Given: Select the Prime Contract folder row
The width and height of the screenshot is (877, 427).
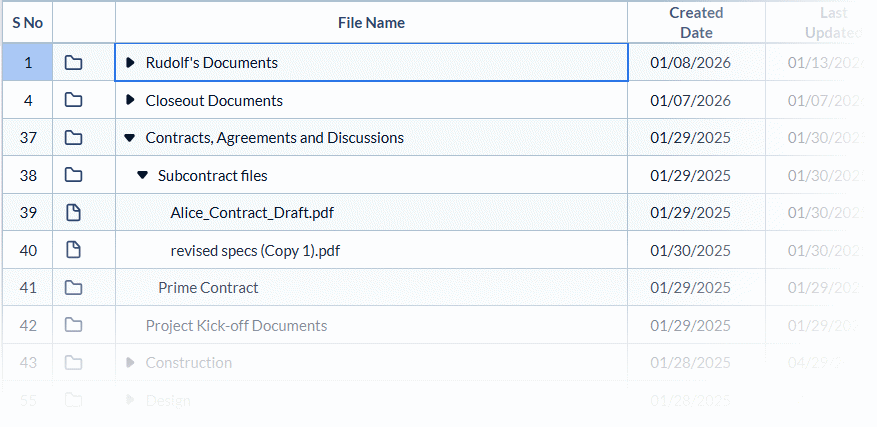Looking at the screenshot, I should click(208, 288).
